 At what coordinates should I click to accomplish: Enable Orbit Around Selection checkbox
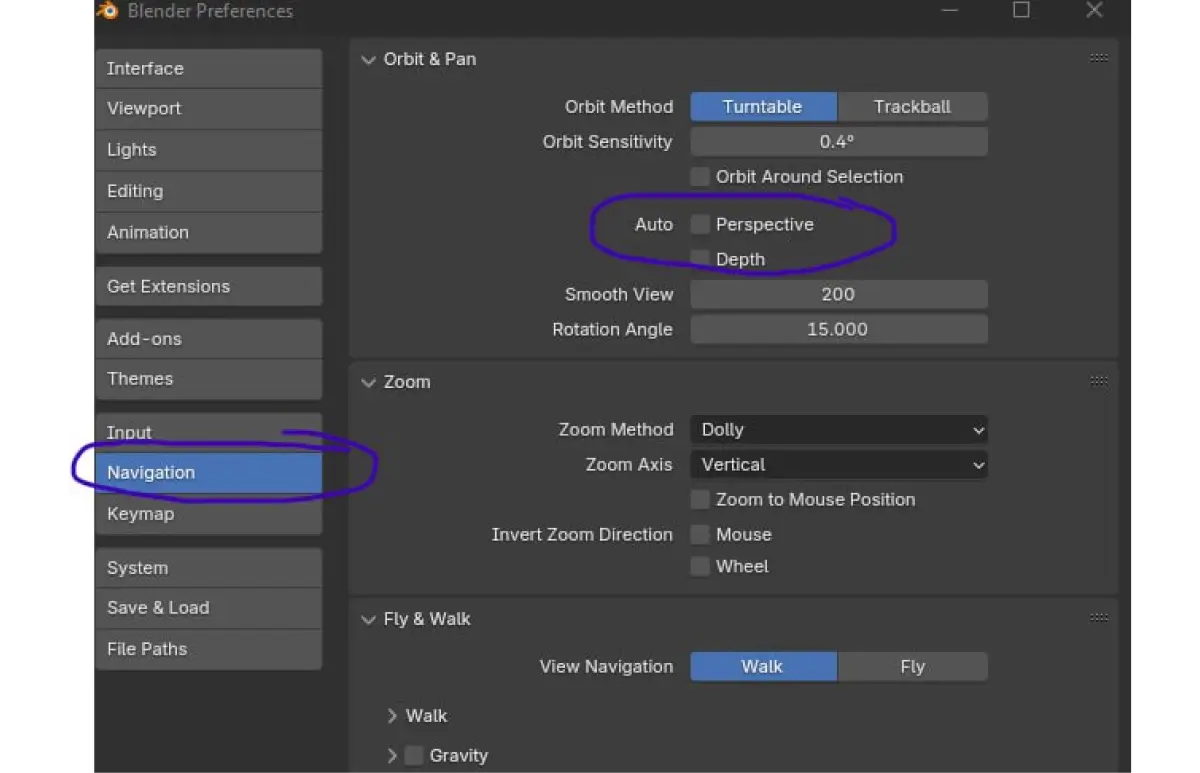[700, 177]
